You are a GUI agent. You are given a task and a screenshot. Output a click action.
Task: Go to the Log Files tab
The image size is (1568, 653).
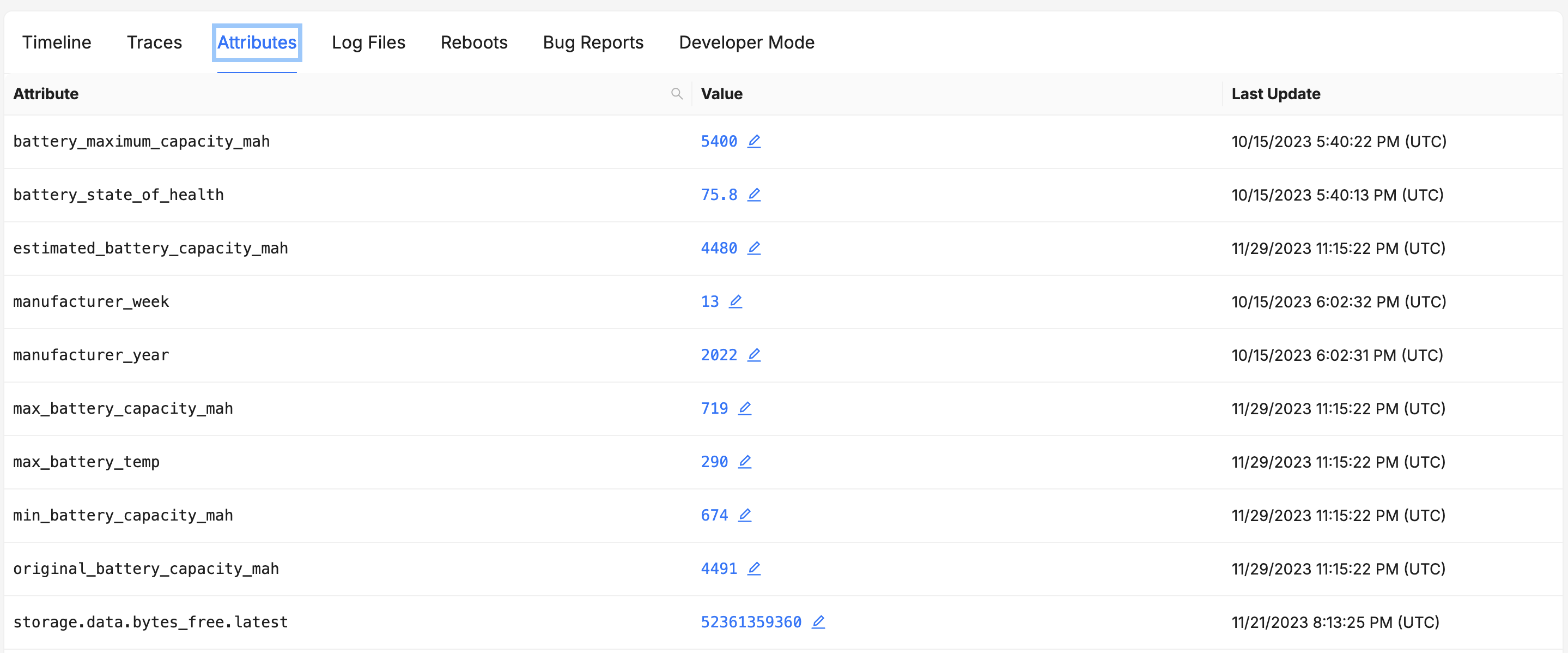(x=368, y=43)
